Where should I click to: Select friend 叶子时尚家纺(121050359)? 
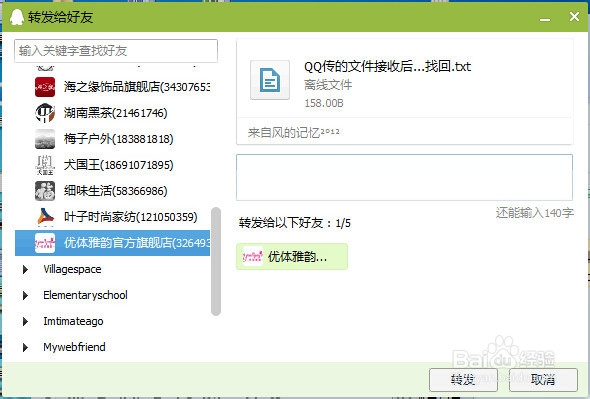(113, 217)
